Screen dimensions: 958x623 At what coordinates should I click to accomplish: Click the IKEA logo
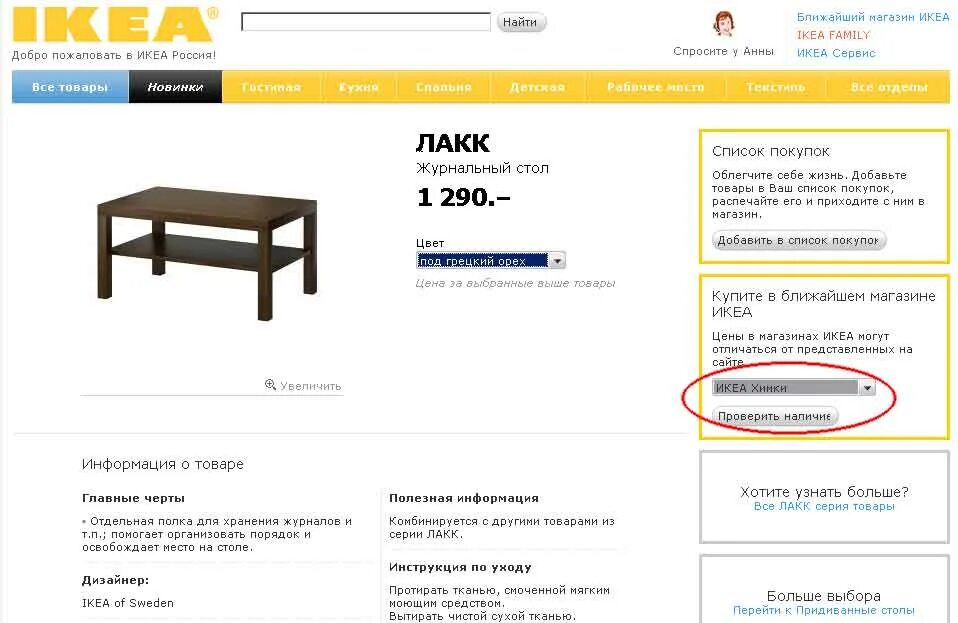(x=115, y=23)
